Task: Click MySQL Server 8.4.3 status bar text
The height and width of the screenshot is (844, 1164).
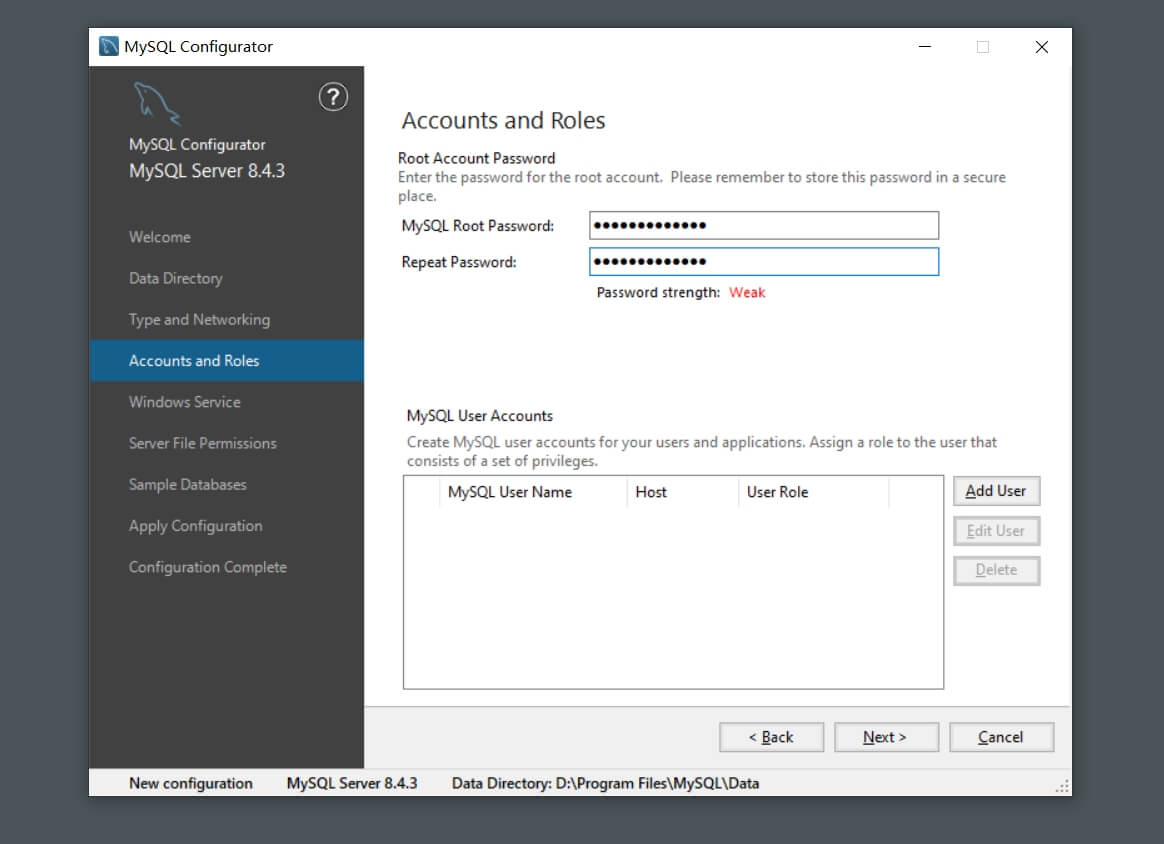Action: (x=352, y=783)
